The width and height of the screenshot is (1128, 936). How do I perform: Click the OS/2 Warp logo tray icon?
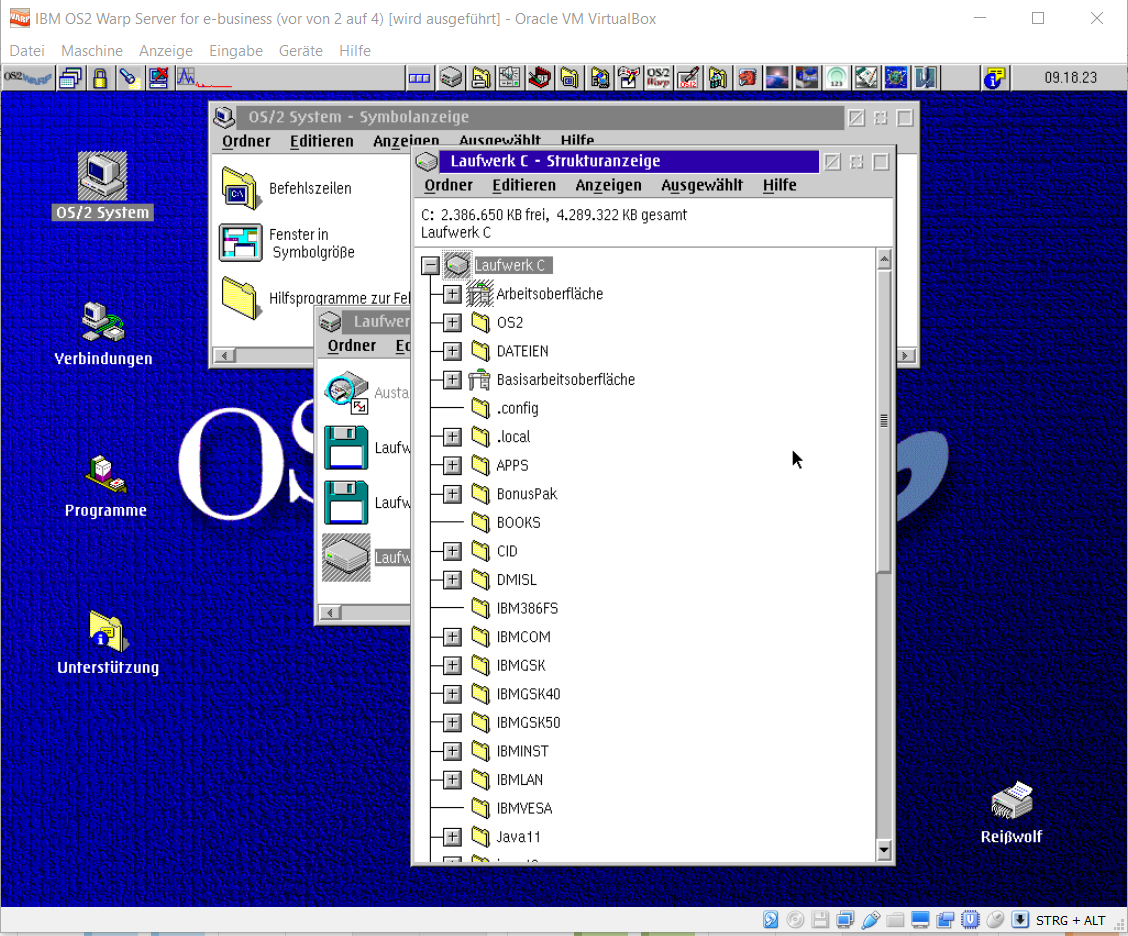click(x=658, y=78)
